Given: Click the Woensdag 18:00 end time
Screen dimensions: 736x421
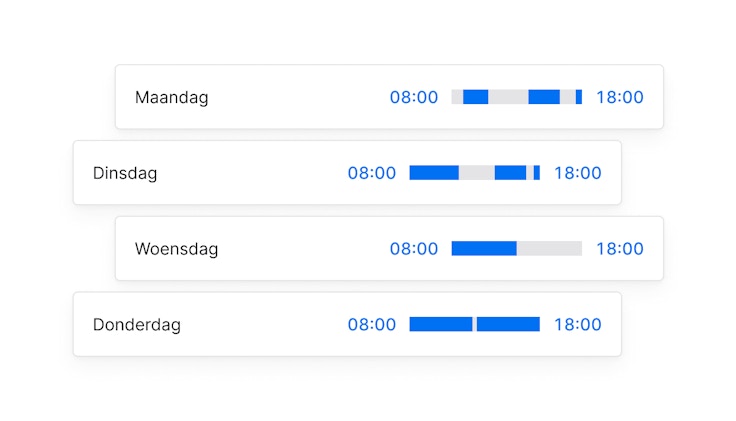Looking at the screenshot, I should 620,249.
